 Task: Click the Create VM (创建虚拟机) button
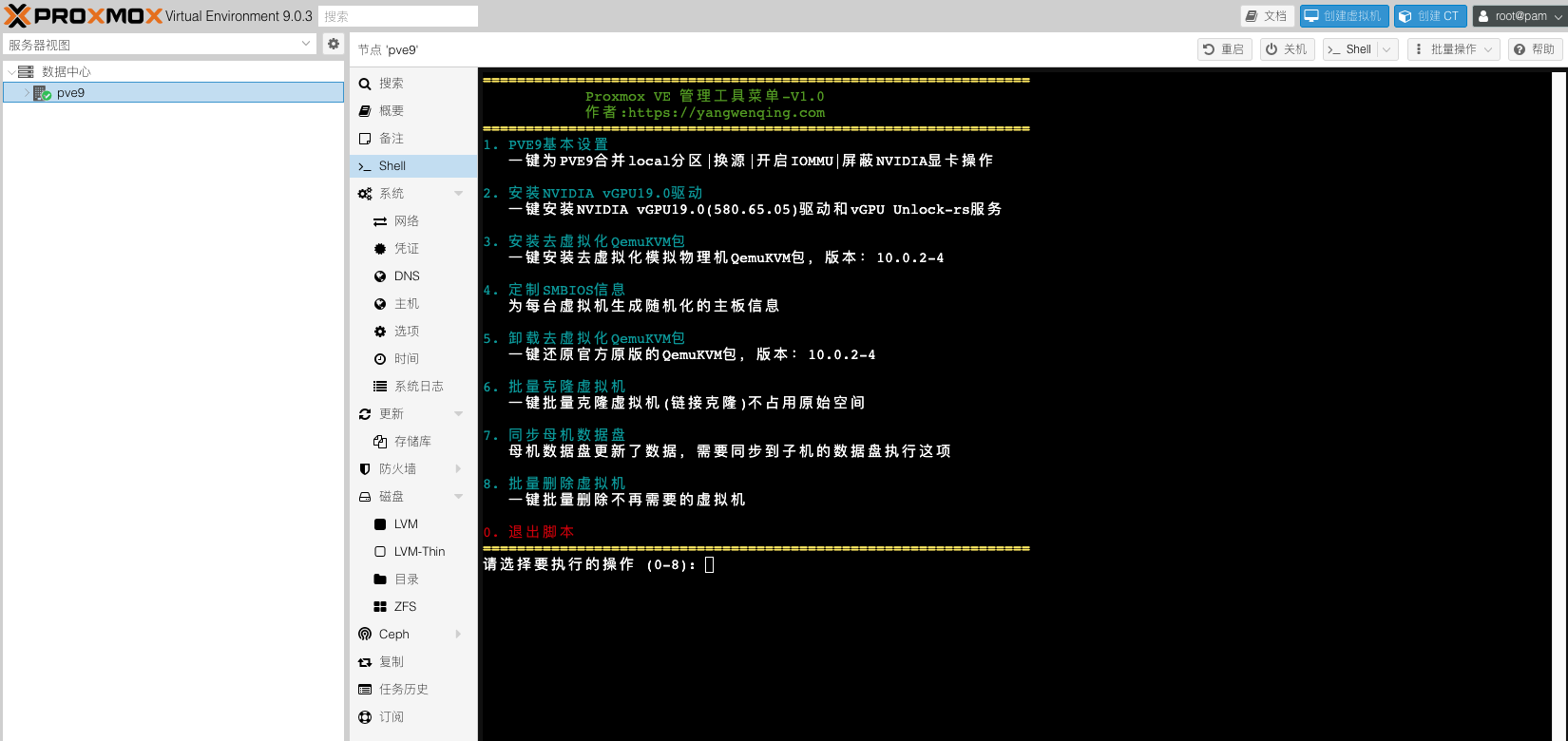pos(1344,16)
